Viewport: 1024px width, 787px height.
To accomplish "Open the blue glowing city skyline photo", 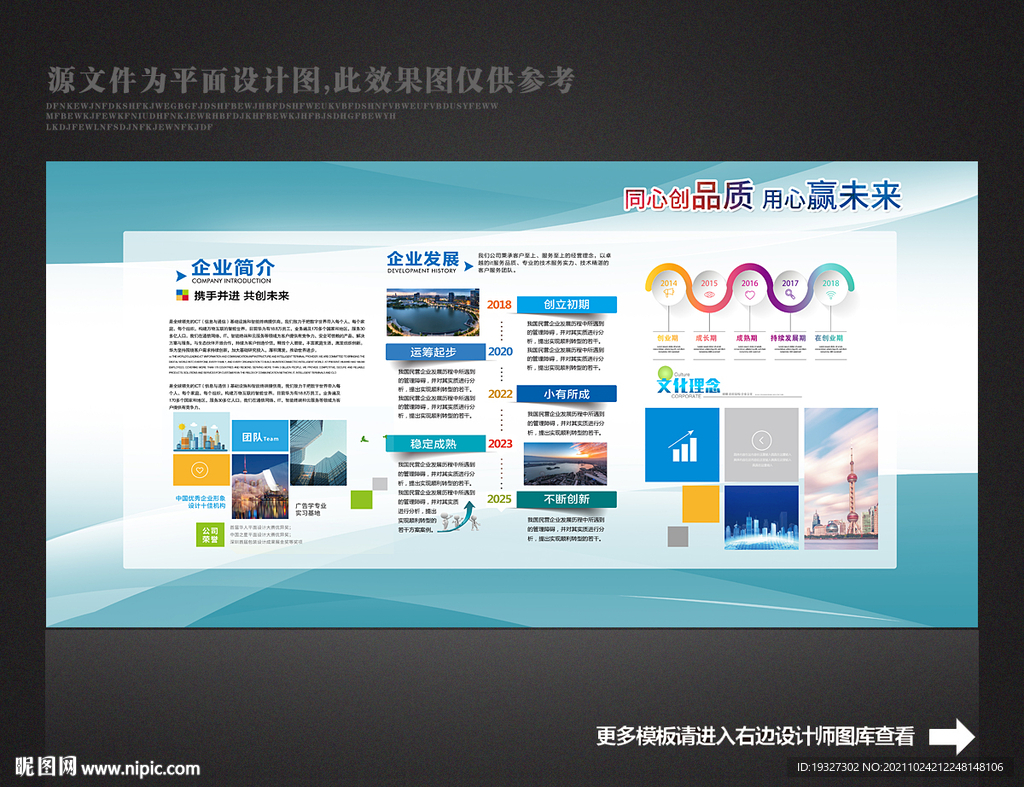I will (x=761, y=517).
